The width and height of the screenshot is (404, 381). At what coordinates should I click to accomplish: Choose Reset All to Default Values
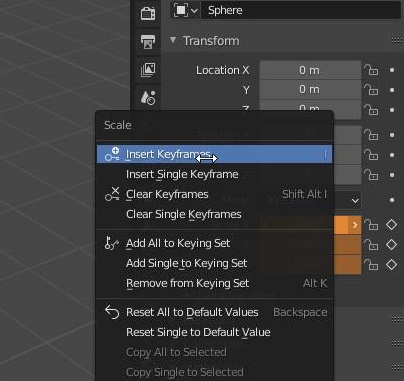click(214, 312)
